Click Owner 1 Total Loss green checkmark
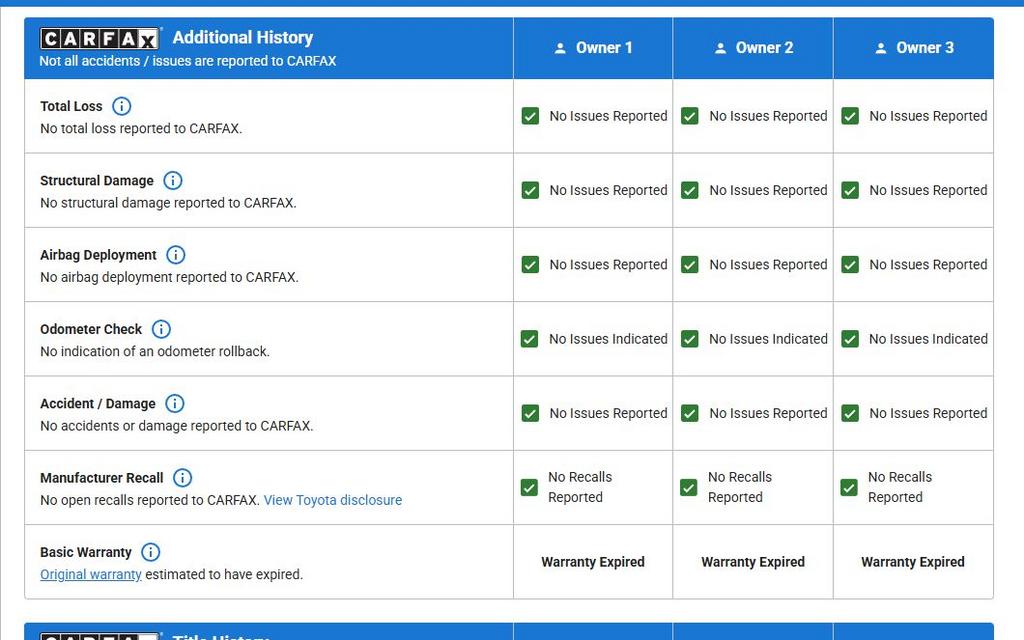This screenshot has width=1024, height=640. [x=530, y=116]
